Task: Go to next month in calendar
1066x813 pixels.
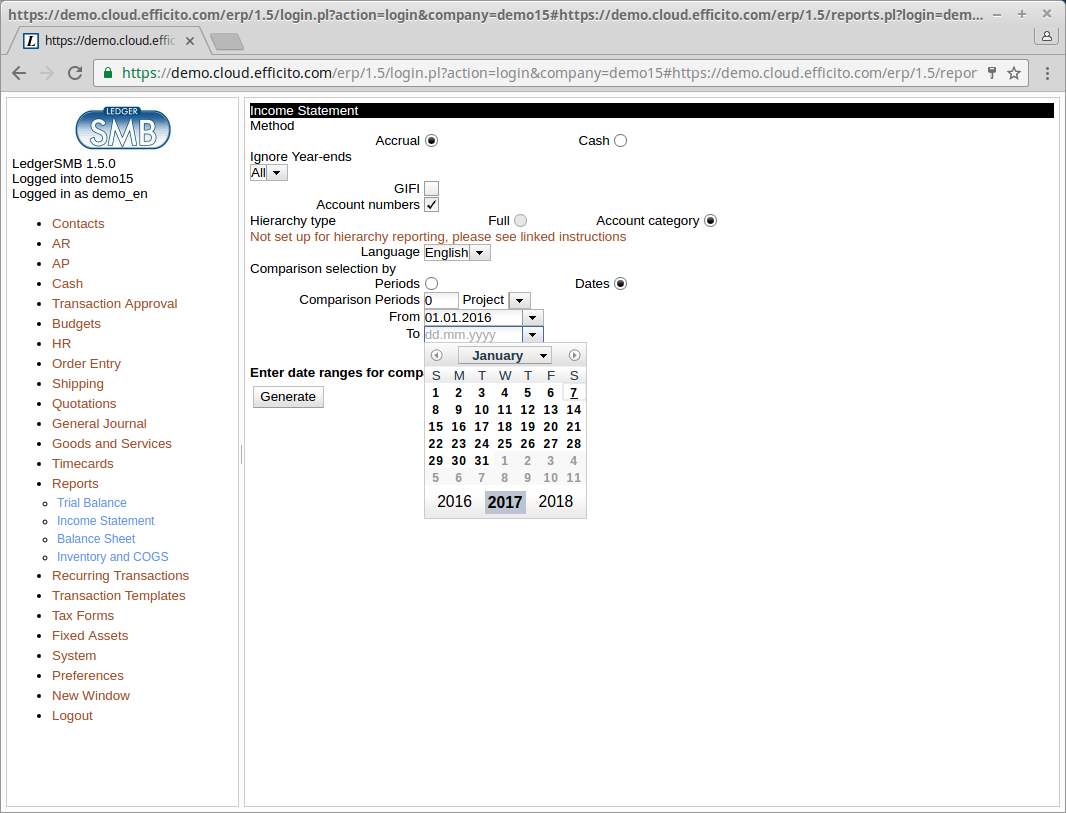Action: (x=574, y=356)
